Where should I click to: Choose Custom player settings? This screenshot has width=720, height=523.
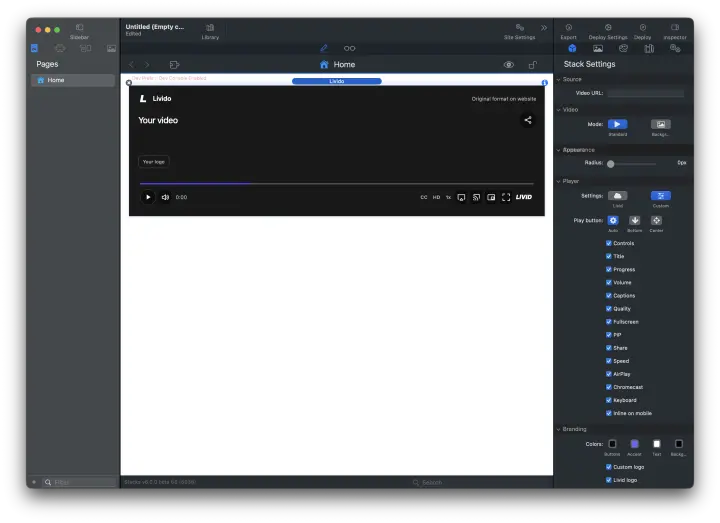tap(661, 196)
